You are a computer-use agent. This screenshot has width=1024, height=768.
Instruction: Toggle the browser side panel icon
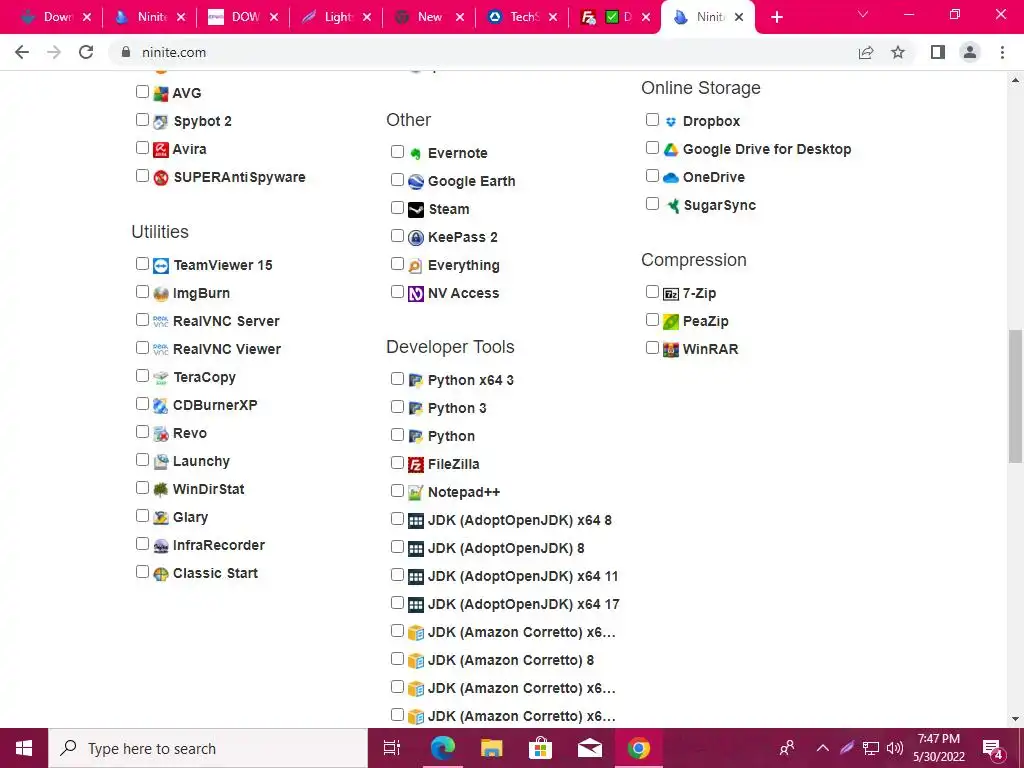click(938, 52)
